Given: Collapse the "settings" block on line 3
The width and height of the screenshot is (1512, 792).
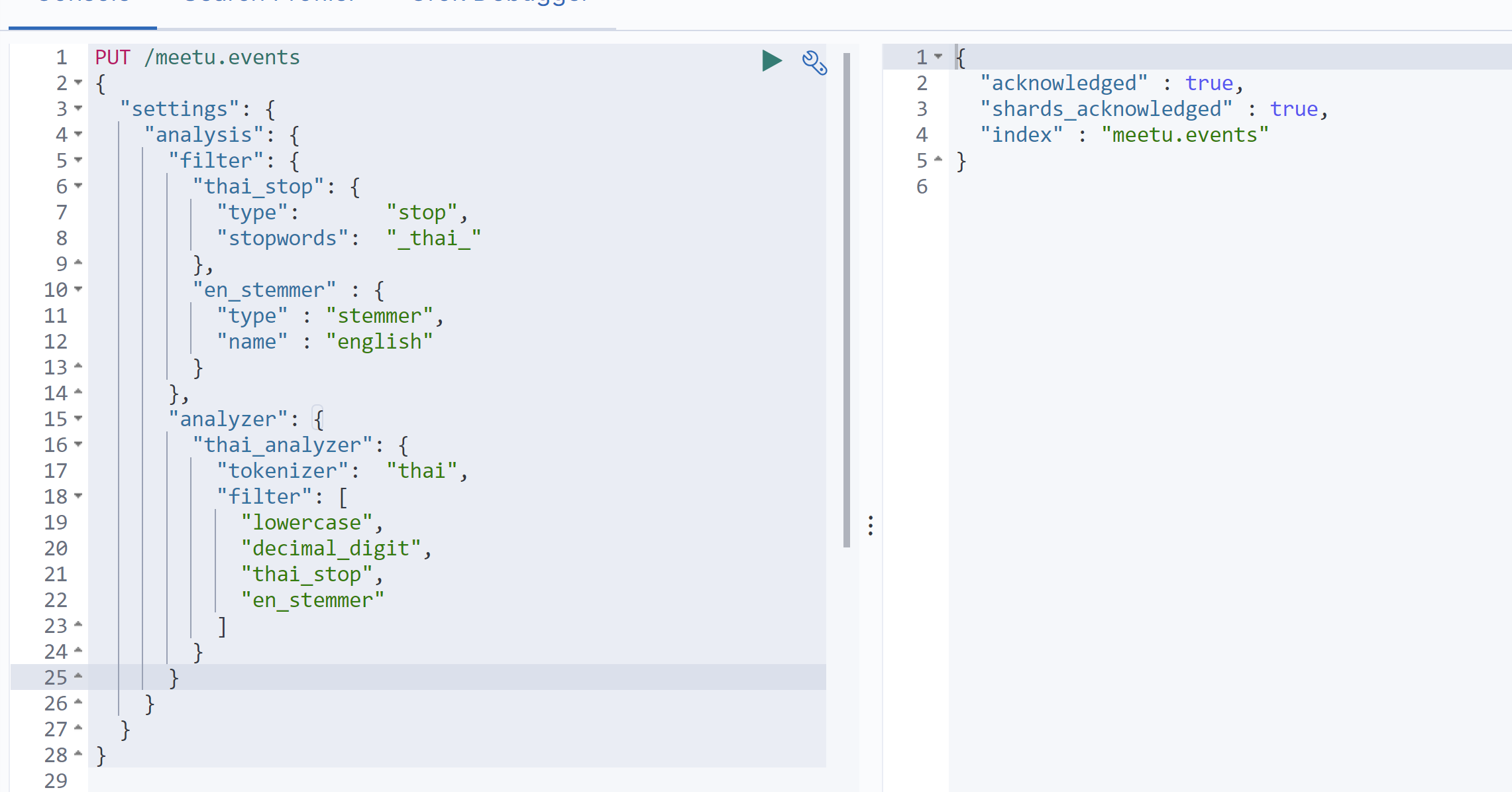Looking at the screenshot, I should [x=78, y=108].
